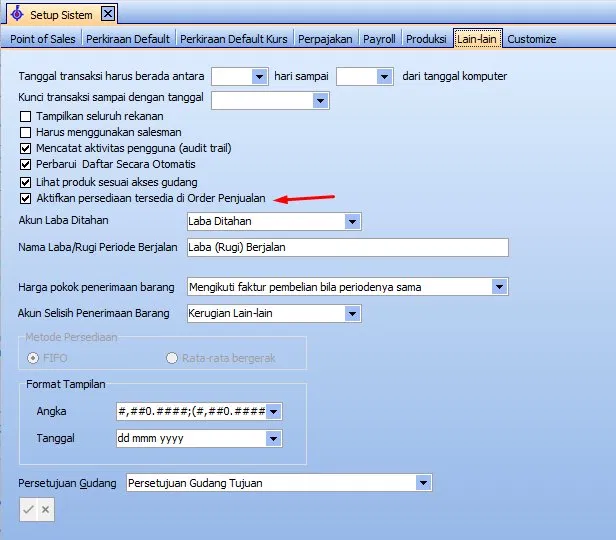Uncheck Perbarui Daftar Secara Otomatis

(x=26, y=164)
